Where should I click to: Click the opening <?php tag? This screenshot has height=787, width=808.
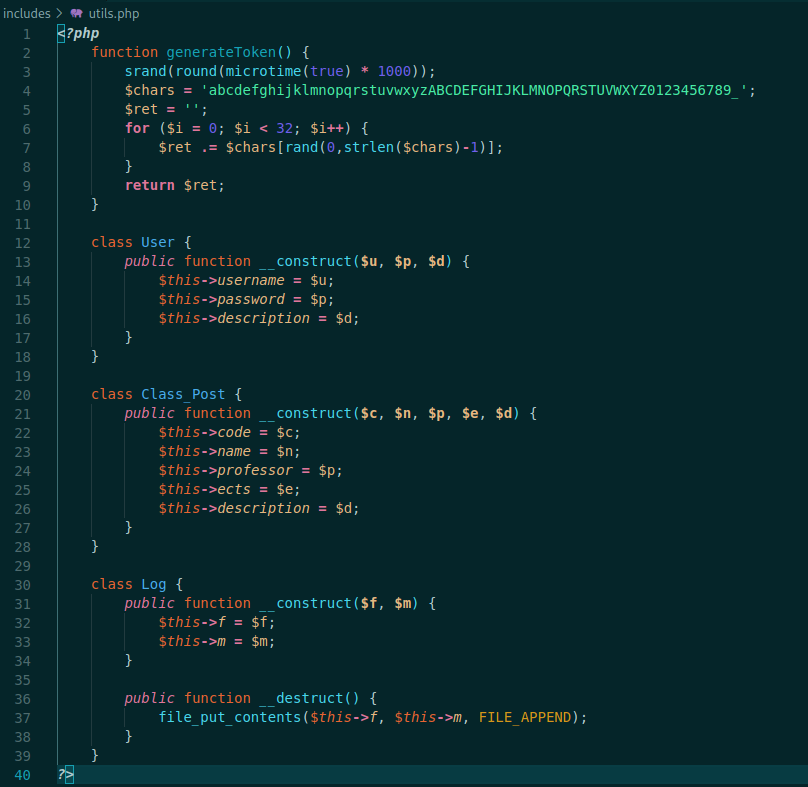click(78, 34)
